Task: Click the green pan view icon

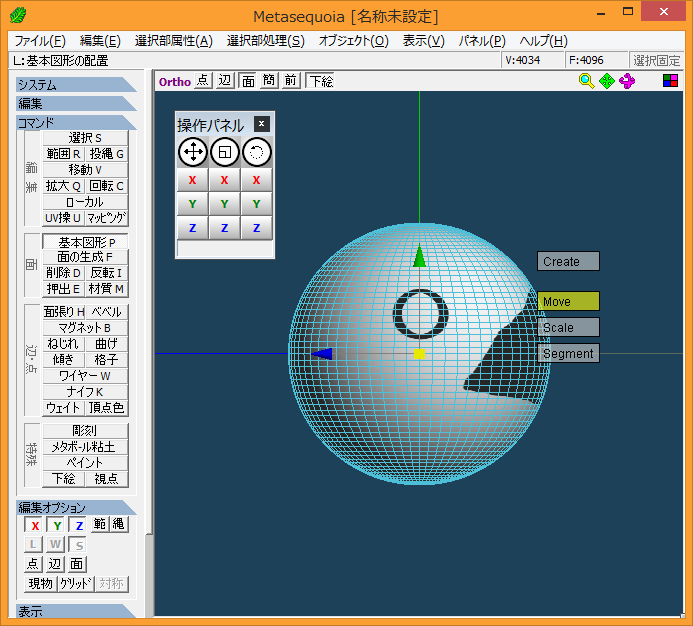Action: pyautogui.click(x=607, y=81)
